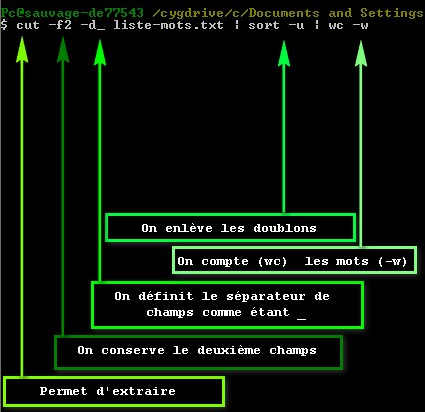Click the '-d_' delimiter option
Image resolution: width=425 pixels, height=412 pixels.
tap(93, 26)
